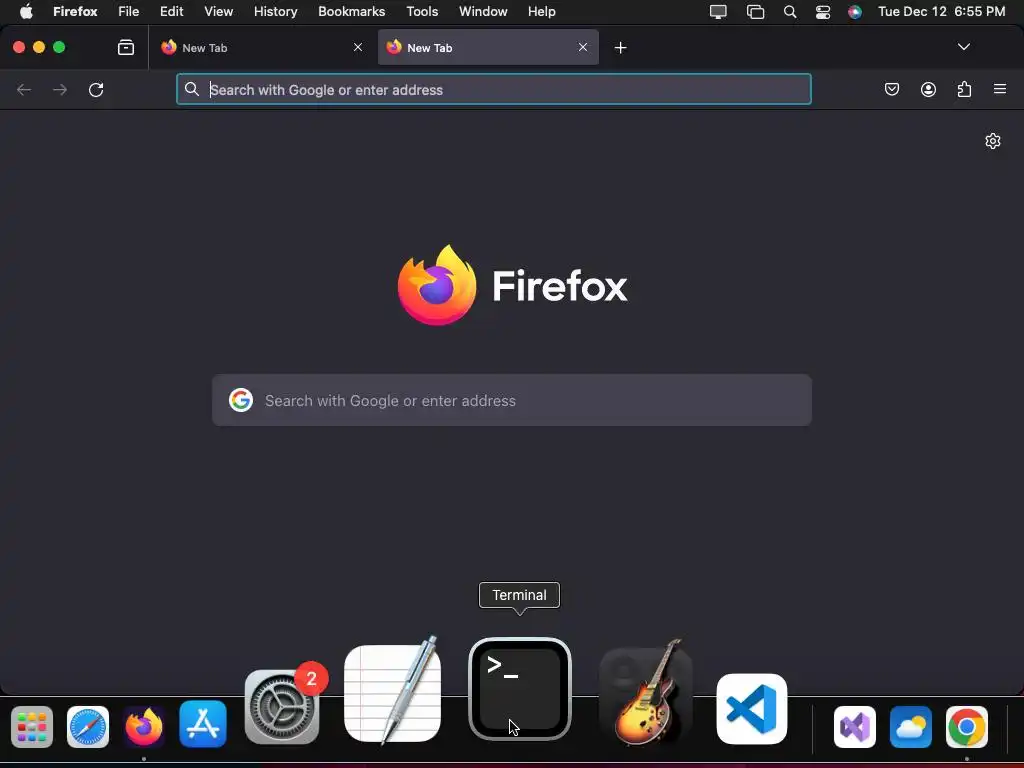The height and width of the screenshot is (768, 1024).
Task: Click the page's Google search box
Action: pos(512,400)
